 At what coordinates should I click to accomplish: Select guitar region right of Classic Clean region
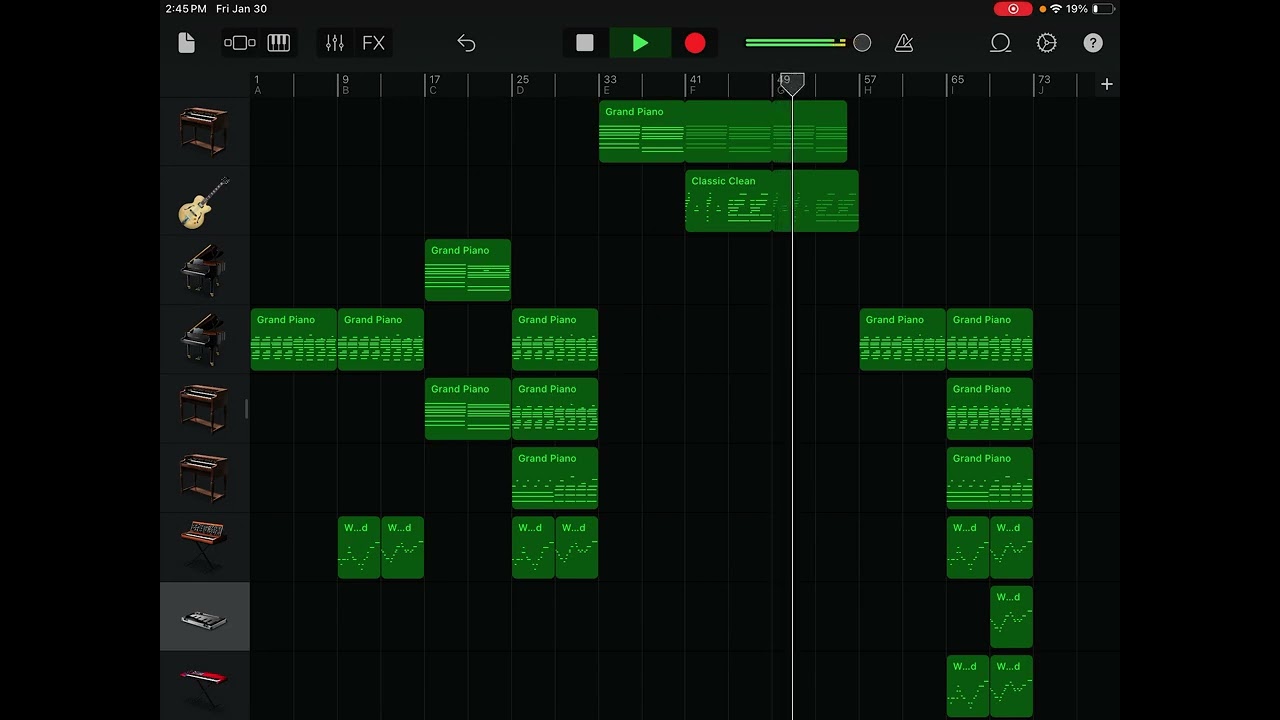pos(815,201)
